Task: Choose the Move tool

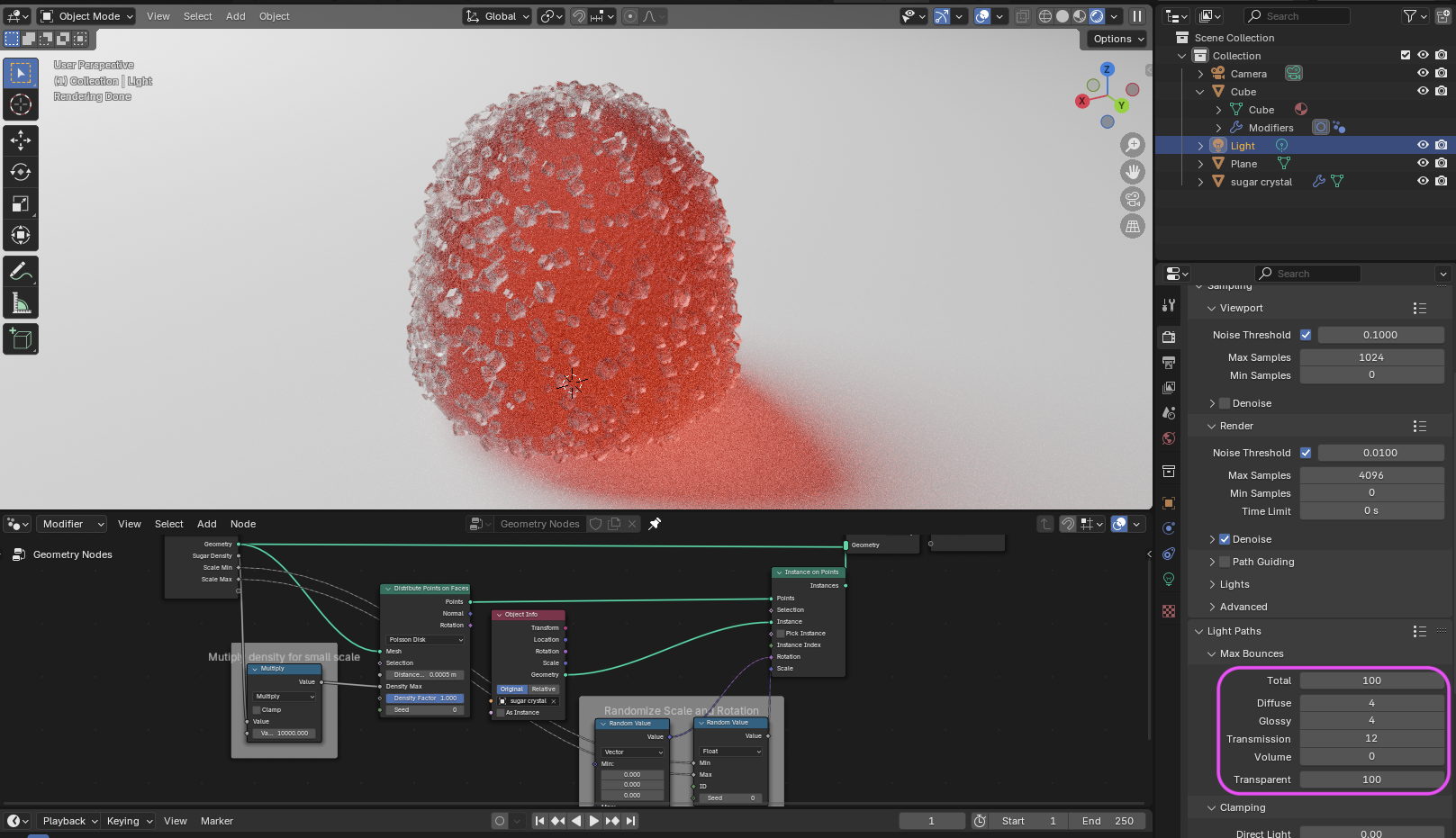Action: (21, 140)
